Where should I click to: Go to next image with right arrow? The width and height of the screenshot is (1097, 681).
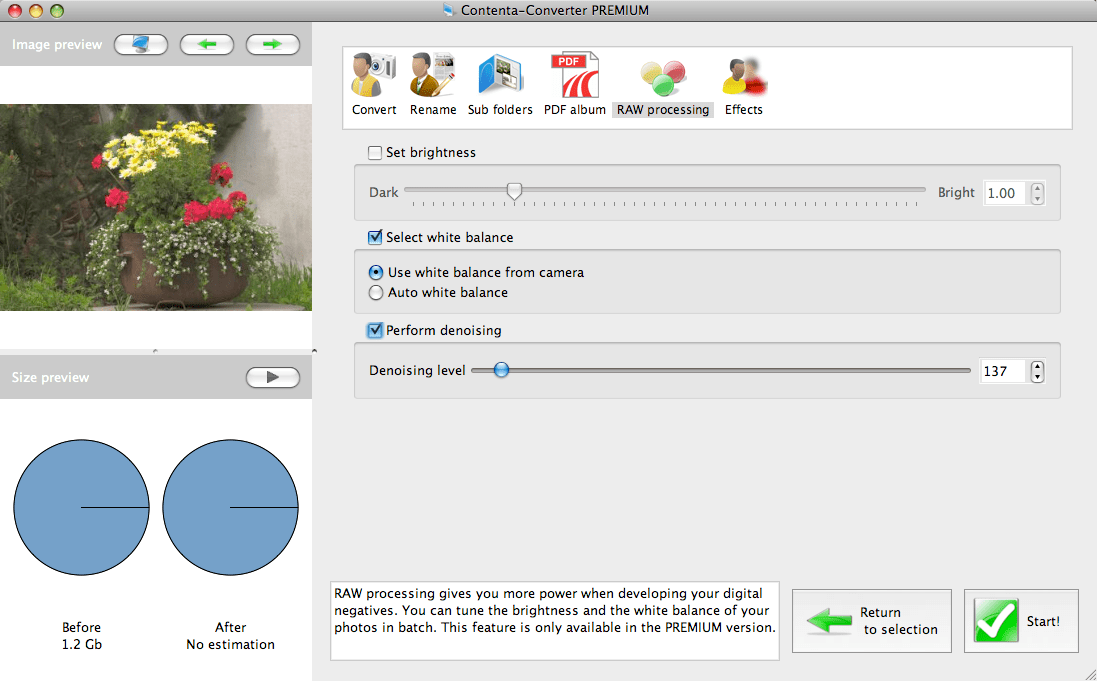[x=272, y=44]
